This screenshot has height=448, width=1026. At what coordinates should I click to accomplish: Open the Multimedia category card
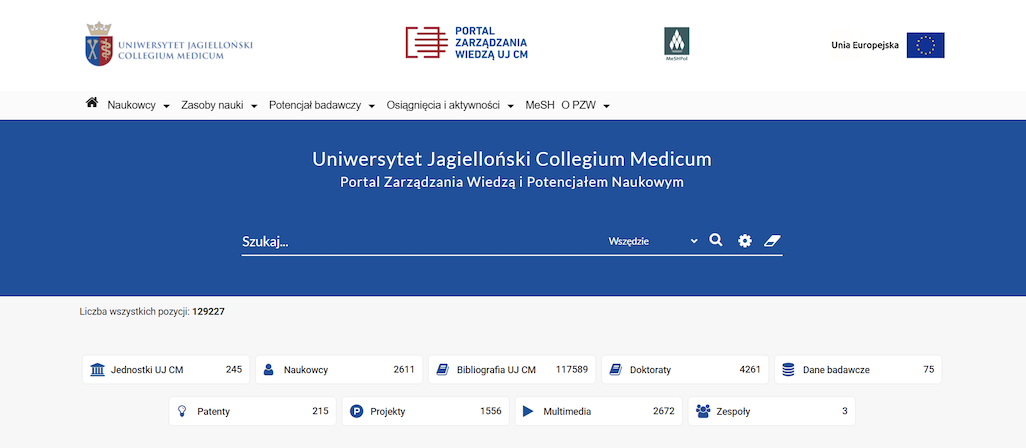tap(599, 411)
